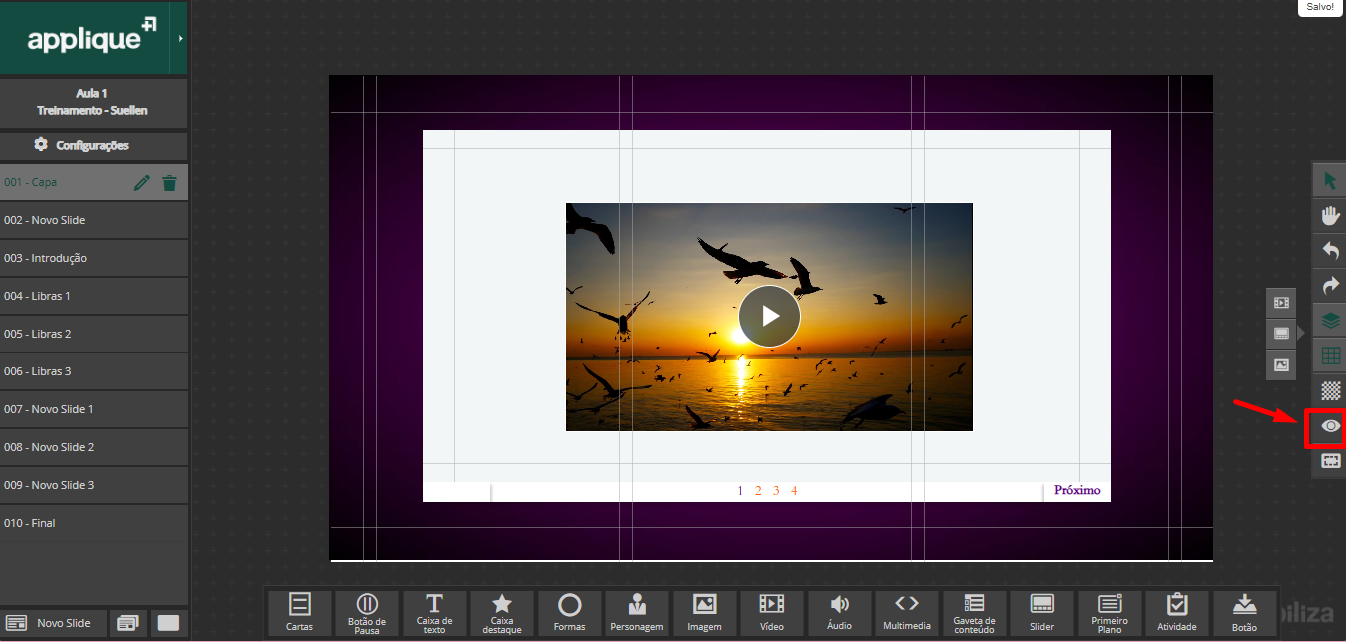Click the Novo Slide button
This screenshot has width=1346, height=642.
click(x=53, y=623)
